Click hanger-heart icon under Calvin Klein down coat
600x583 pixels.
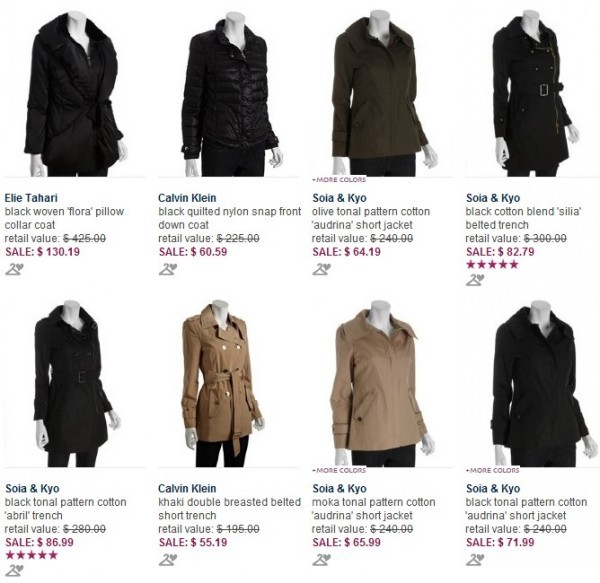coord(168,269)
